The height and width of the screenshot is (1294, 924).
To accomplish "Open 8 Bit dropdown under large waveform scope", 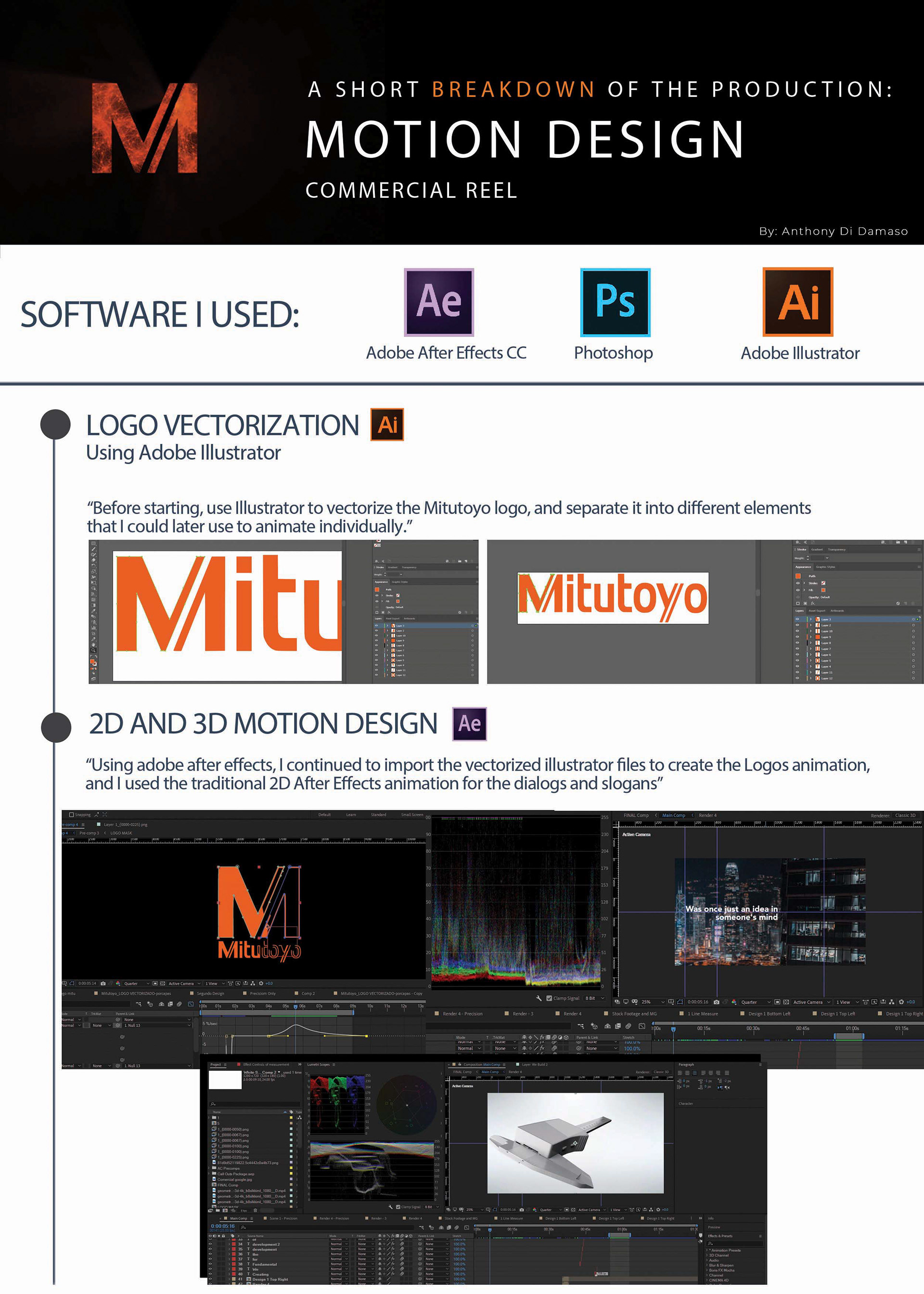I will click(594, 999).
